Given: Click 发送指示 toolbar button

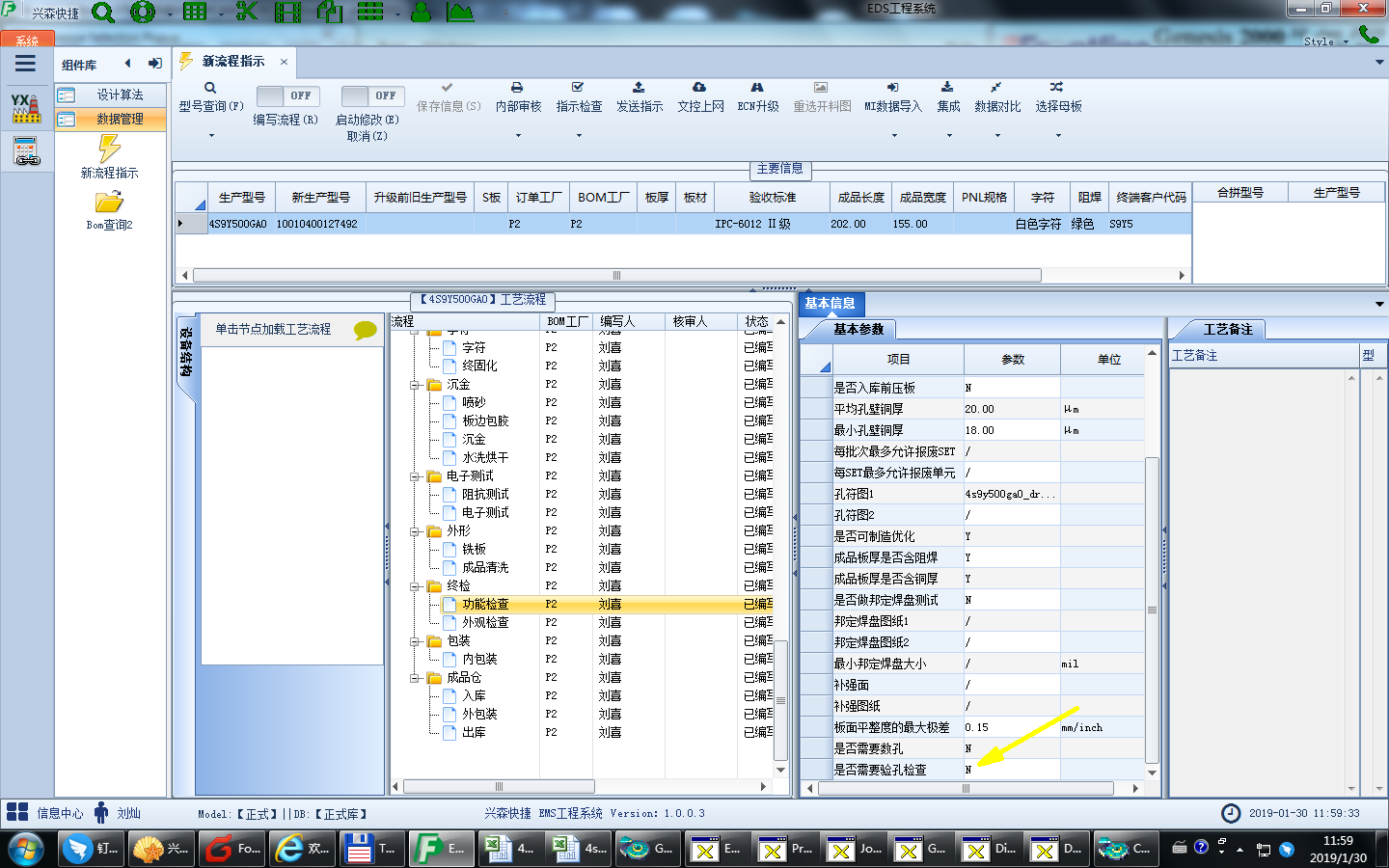Looking at the screenshot, I should pyautogui.click(x=640, y=97).
